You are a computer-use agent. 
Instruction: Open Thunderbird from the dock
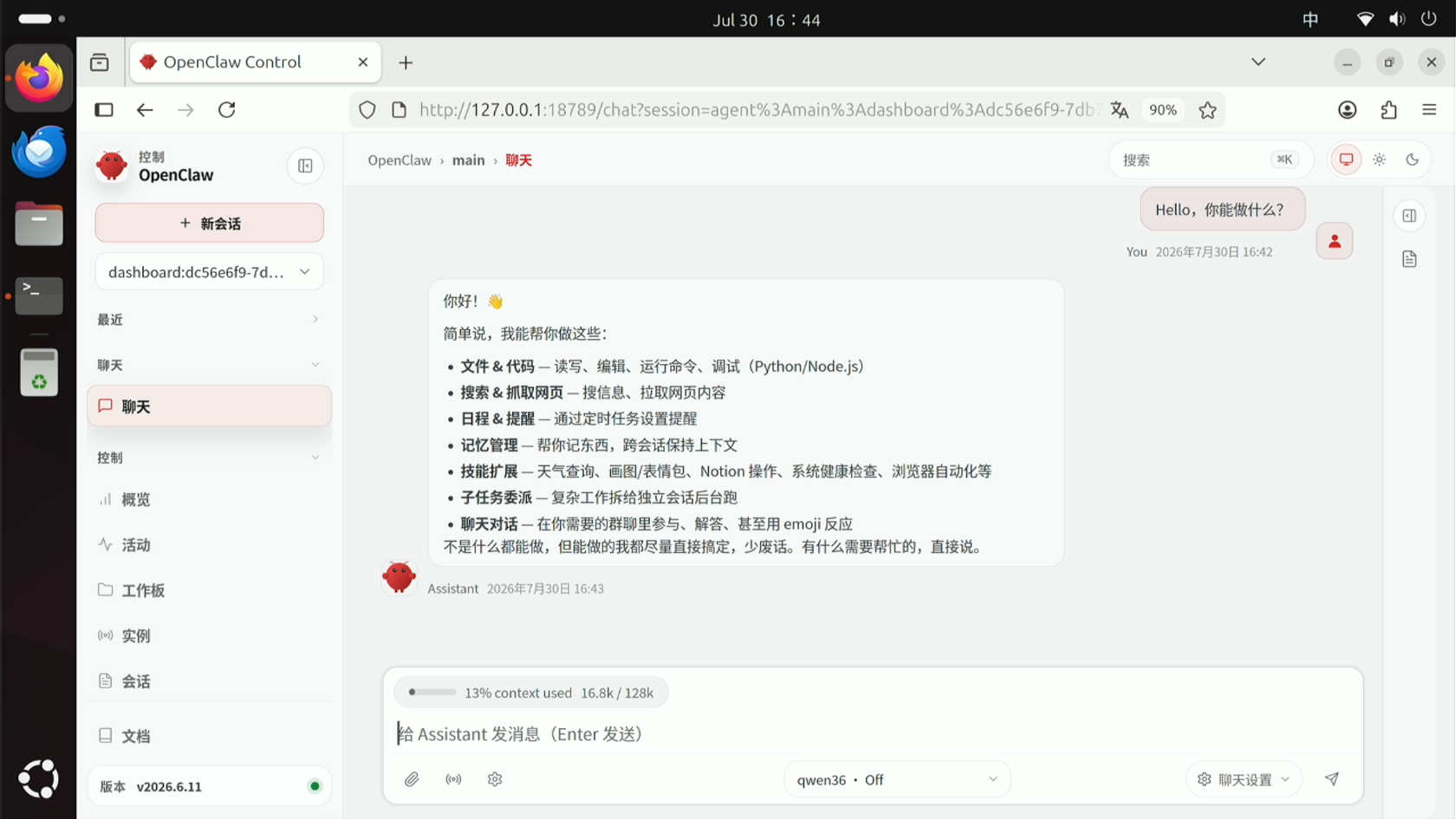(x=39, y=152)
